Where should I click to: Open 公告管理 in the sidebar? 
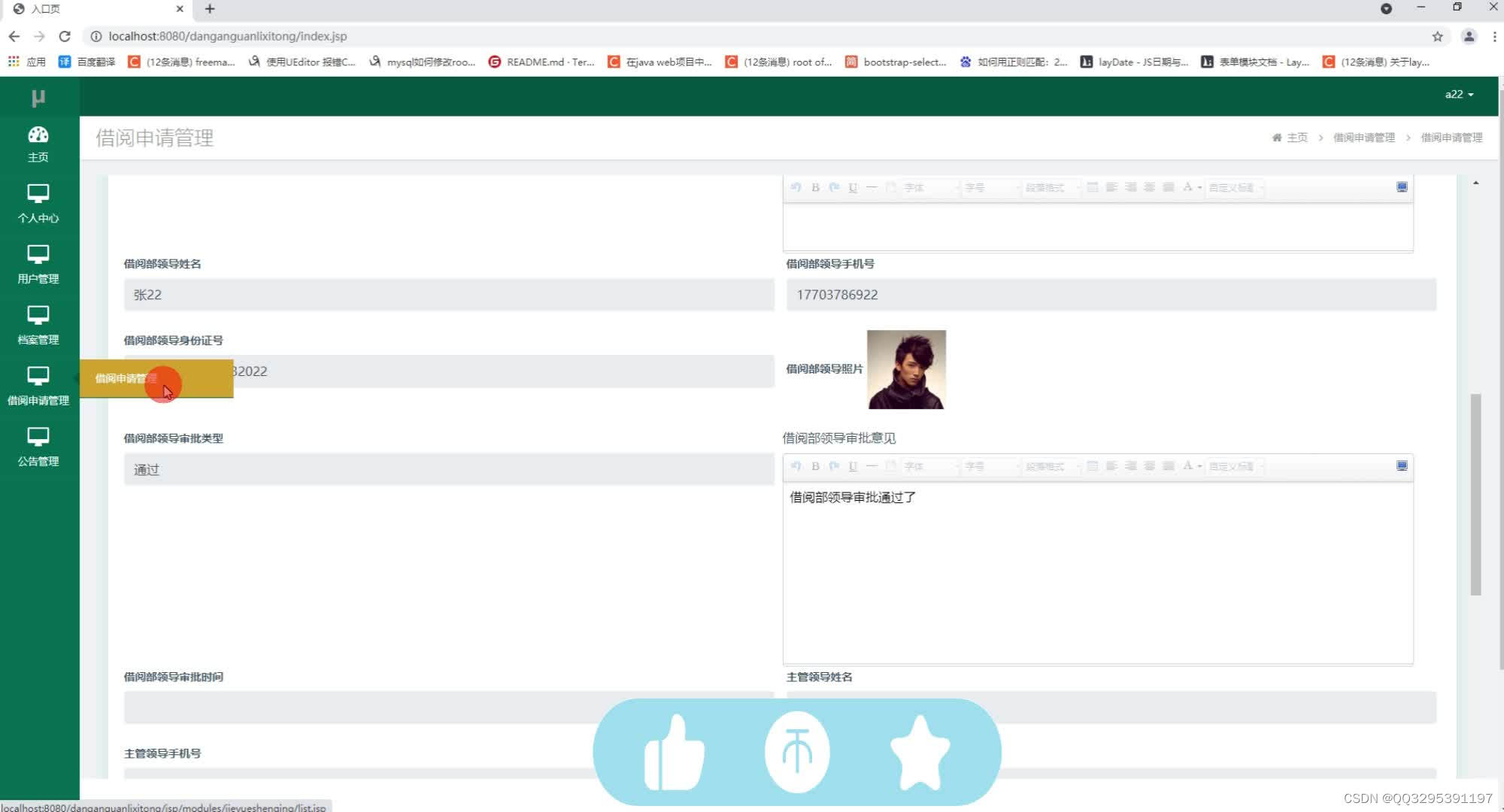click(38, 448)
